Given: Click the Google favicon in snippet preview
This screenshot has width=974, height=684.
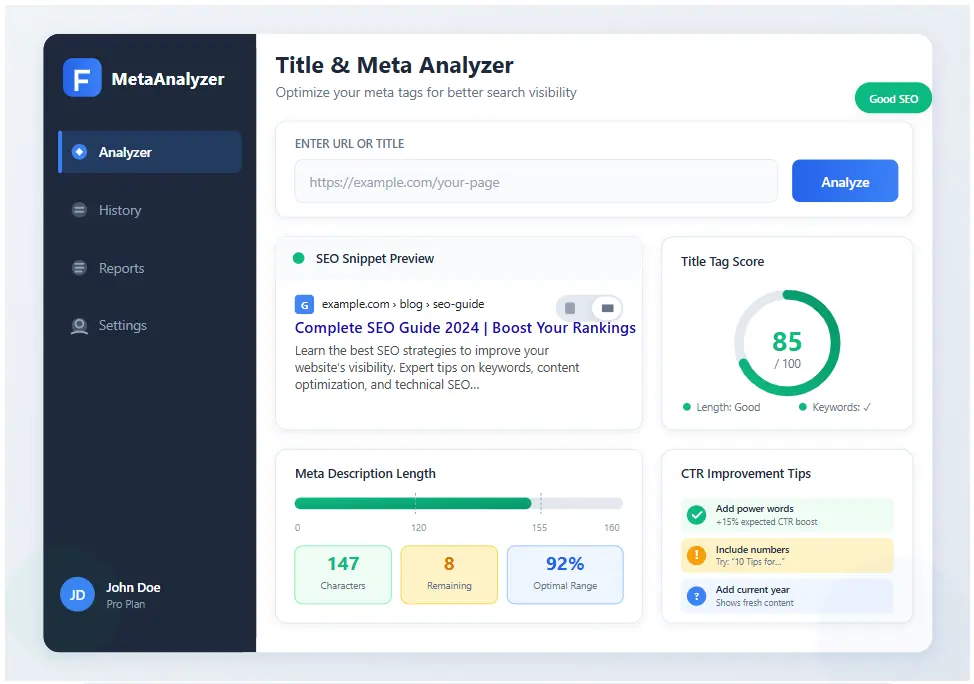Looking at the screenshot, I should click(304, 304).
